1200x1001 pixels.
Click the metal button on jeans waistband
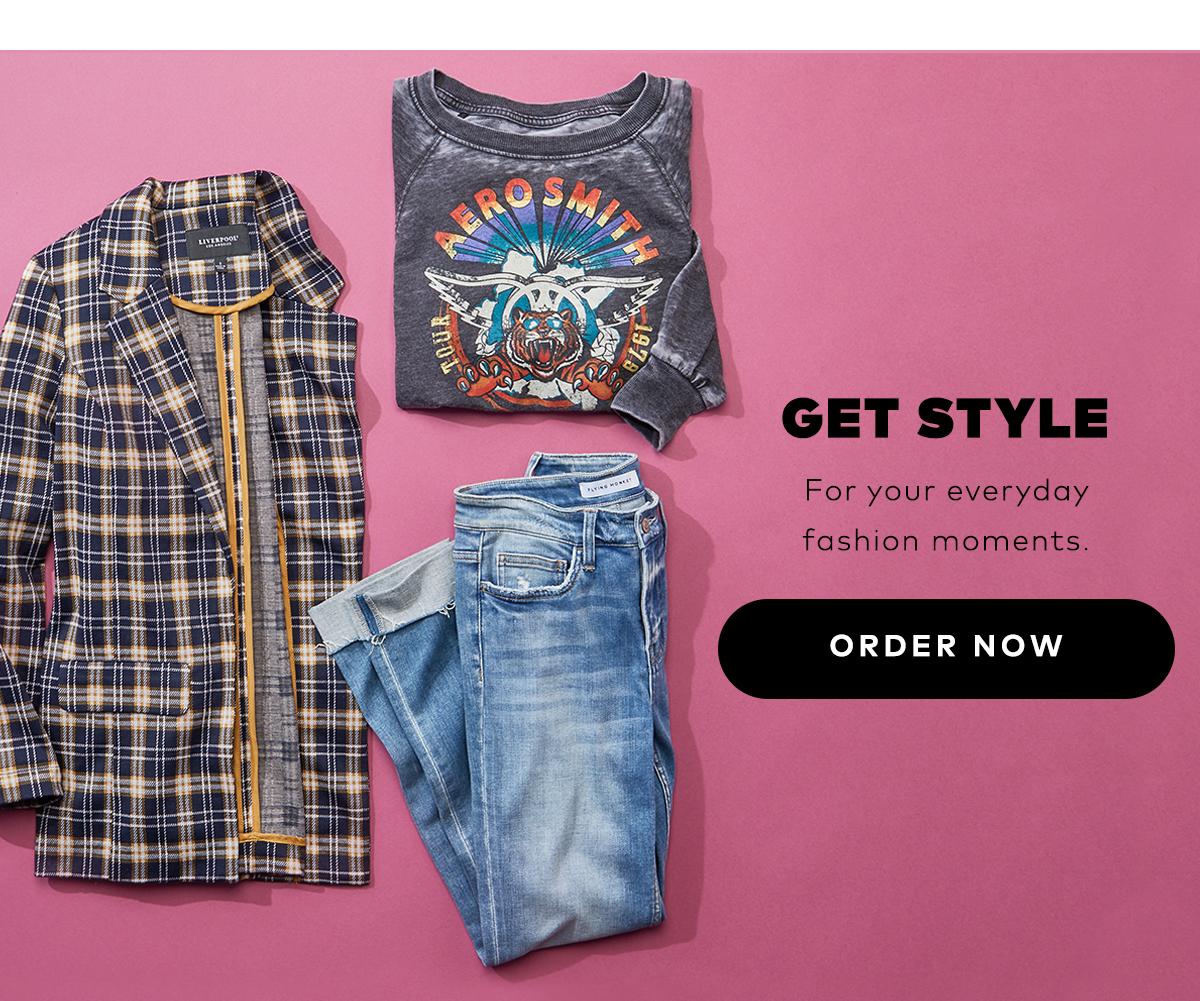tap(651, 522)
